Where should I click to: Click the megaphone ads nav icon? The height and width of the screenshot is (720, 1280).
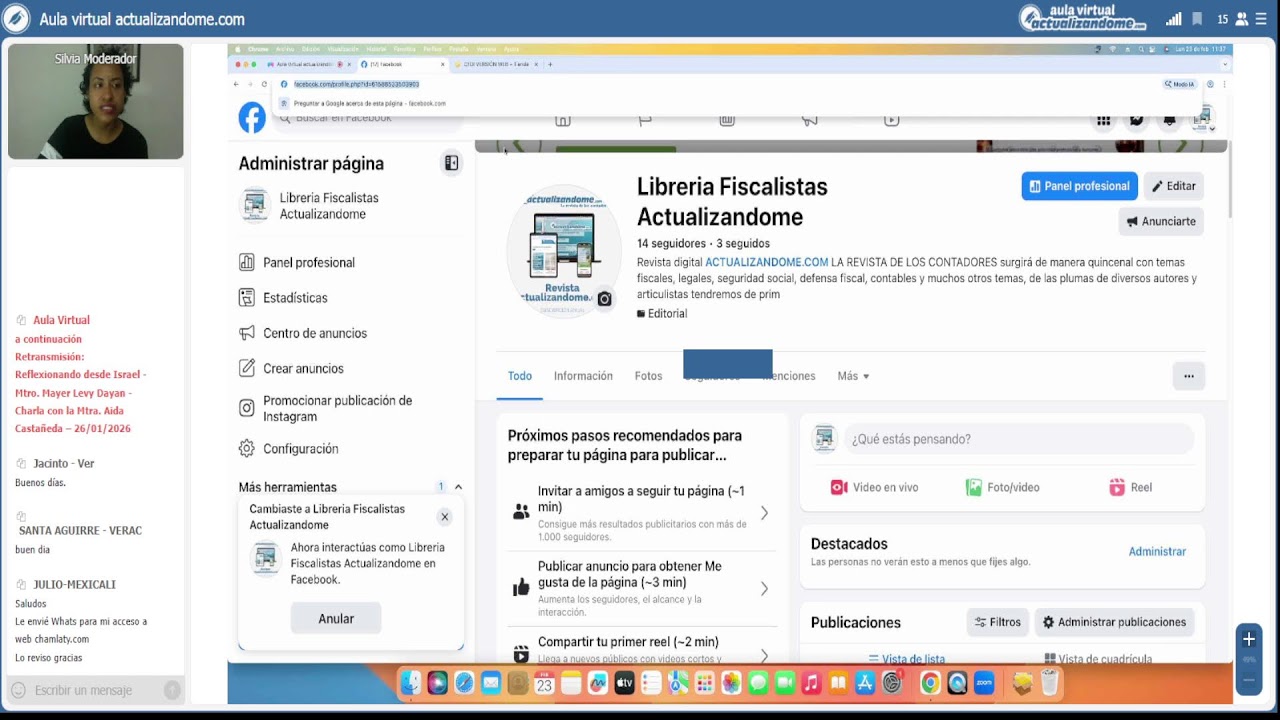coord(809,120)
